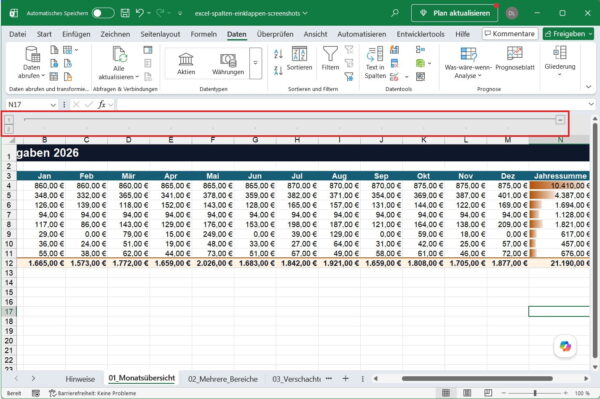Show outline level 2

pyautogui.click(x=9, y=129)
